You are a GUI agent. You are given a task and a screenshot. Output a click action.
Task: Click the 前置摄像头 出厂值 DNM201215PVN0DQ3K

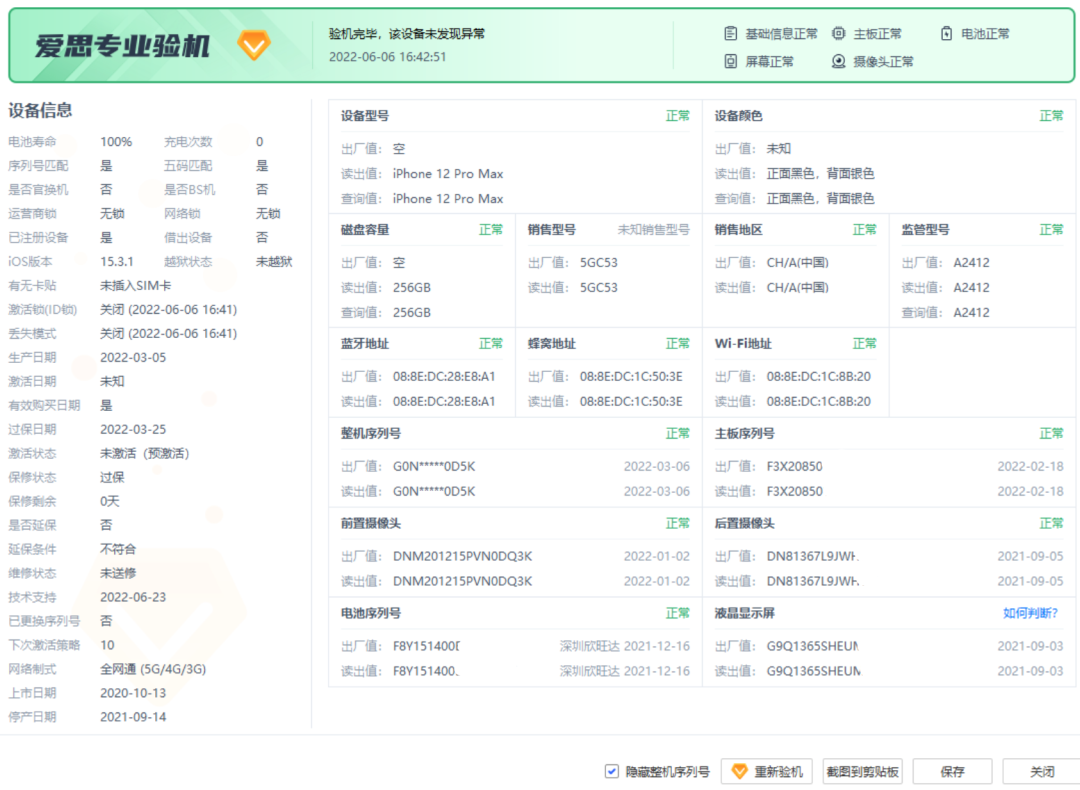(x=462, y=556)
